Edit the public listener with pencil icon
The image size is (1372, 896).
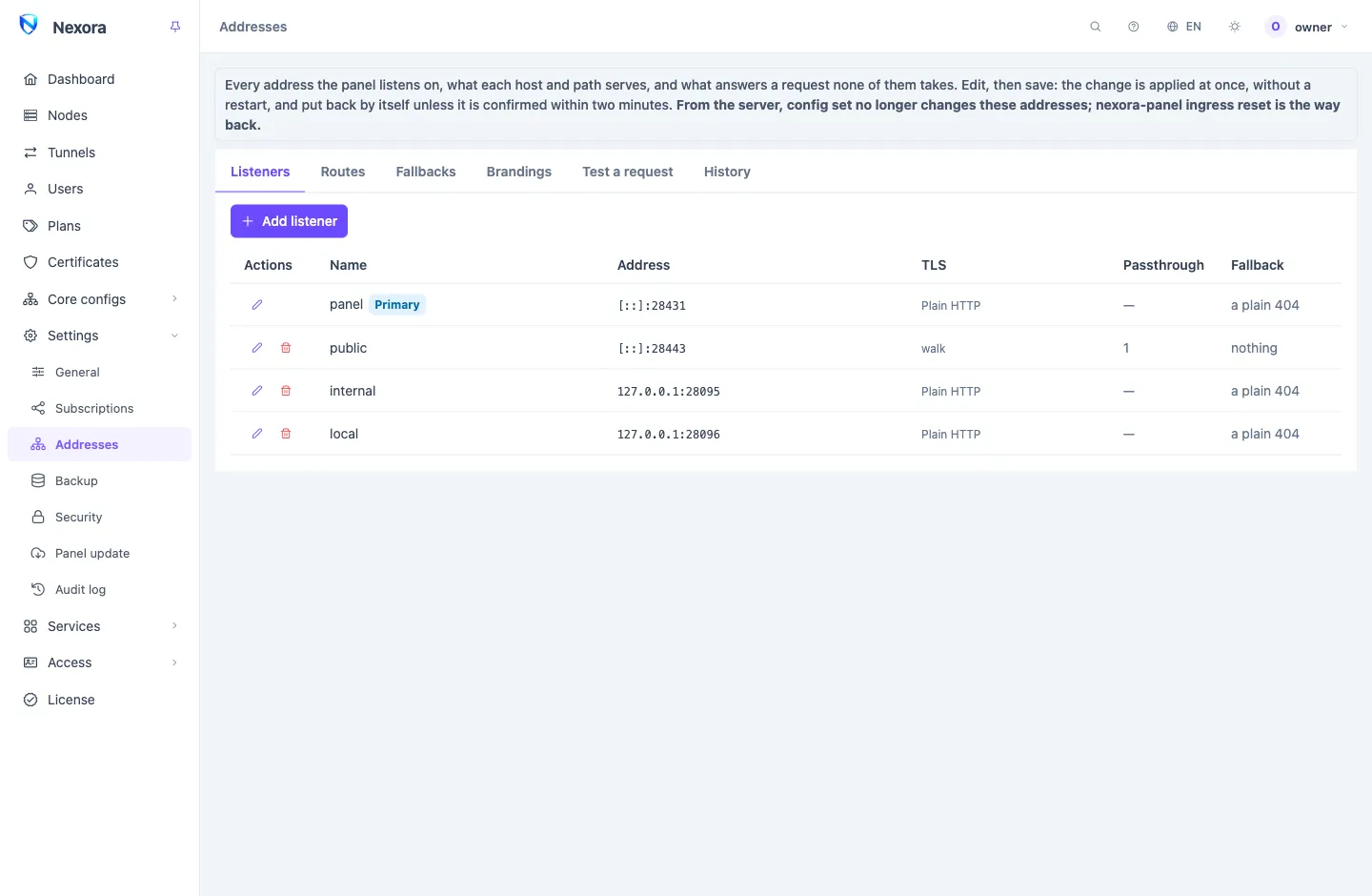257,348
